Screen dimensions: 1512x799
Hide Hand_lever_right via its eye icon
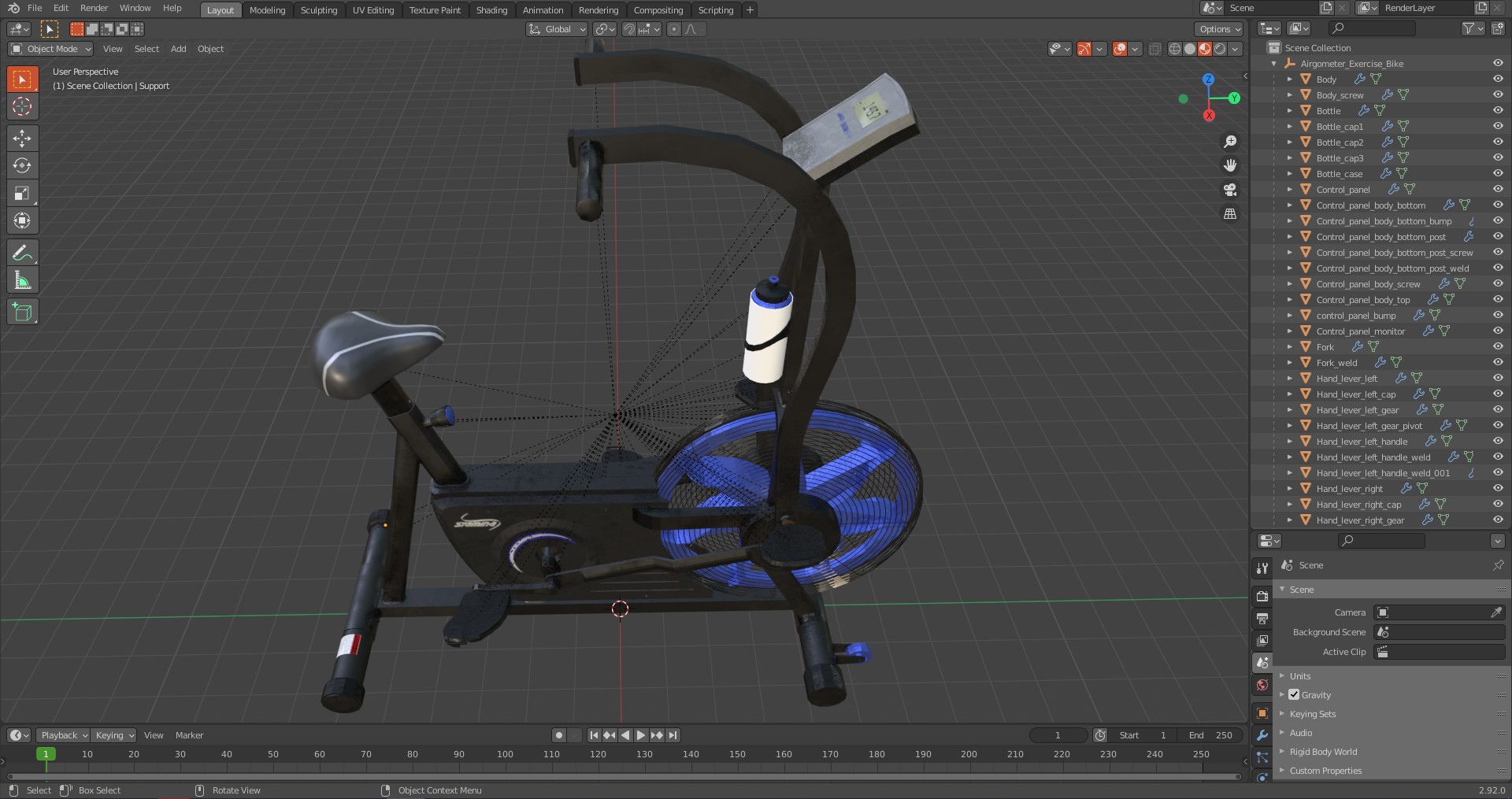click(1498, 488)
